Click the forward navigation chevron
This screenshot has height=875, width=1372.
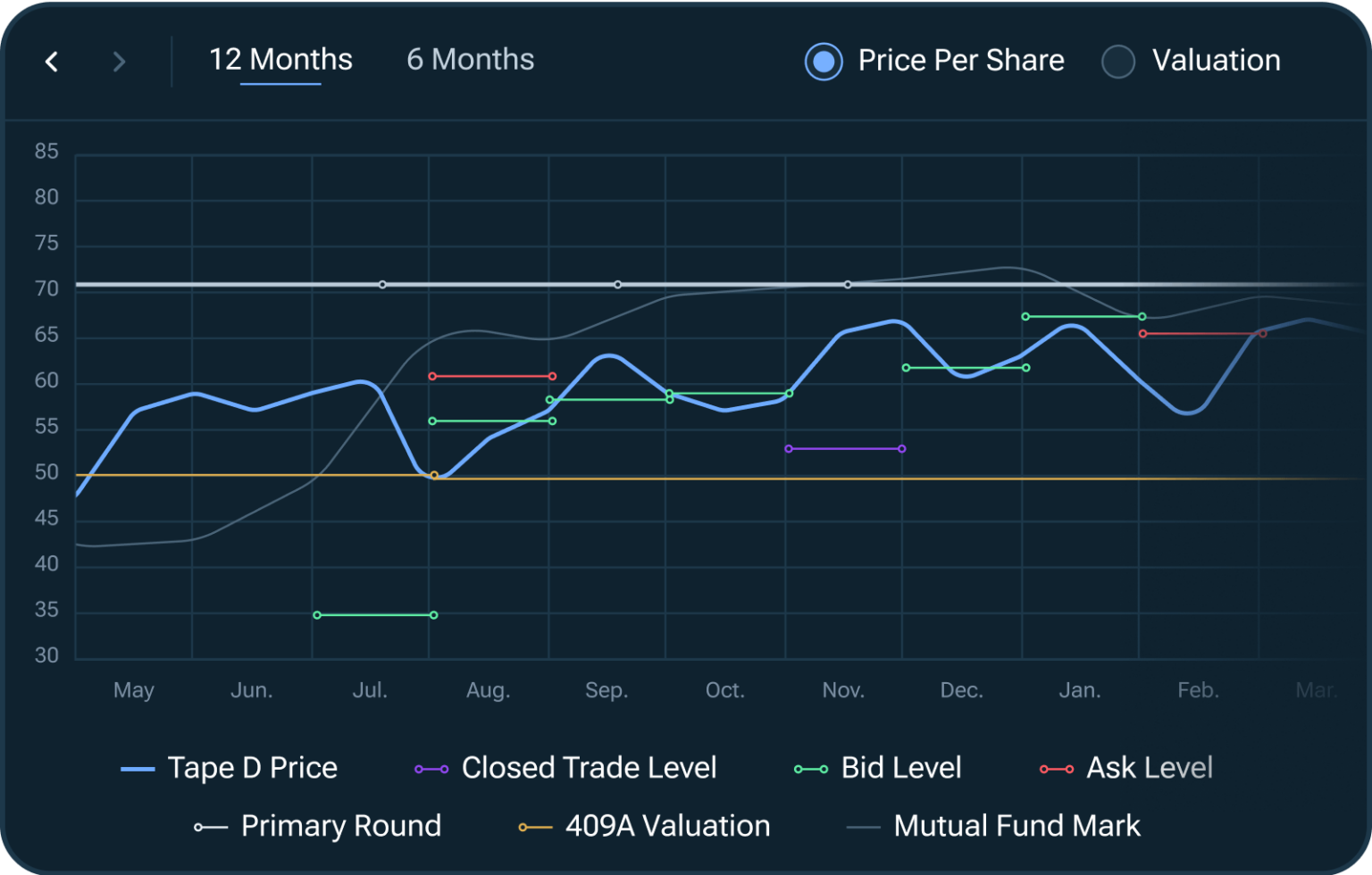[x=119, y=62]
